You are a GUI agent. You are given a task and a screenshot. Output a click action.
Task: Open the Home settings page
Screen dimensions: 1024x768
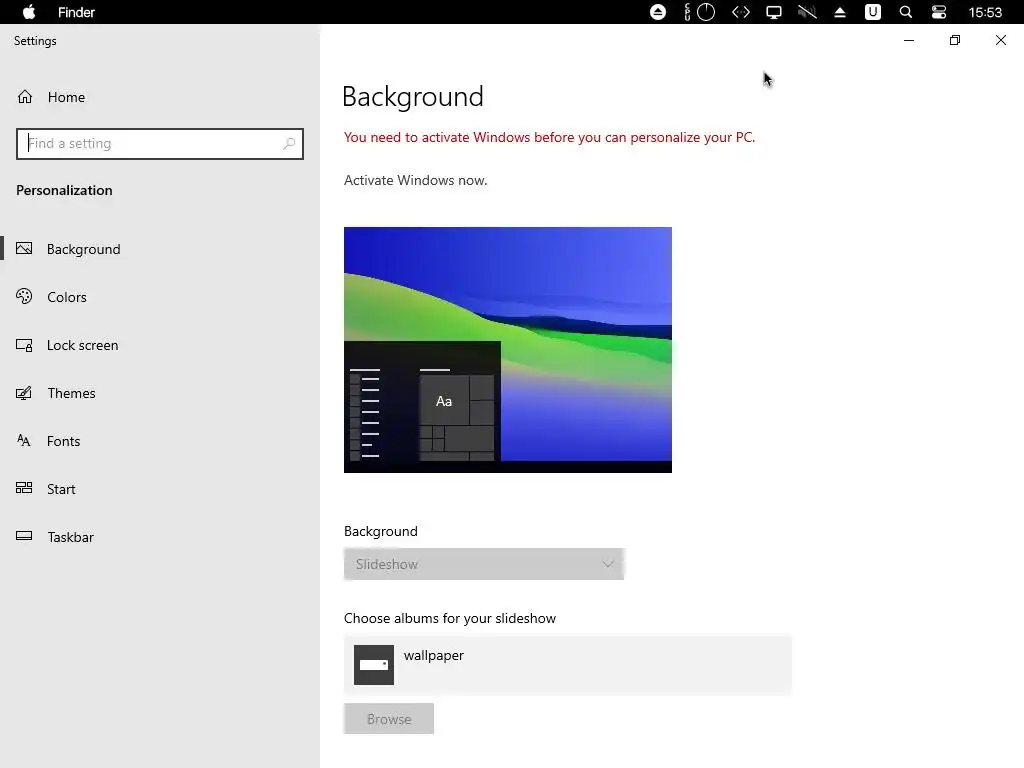coord(51,97)
